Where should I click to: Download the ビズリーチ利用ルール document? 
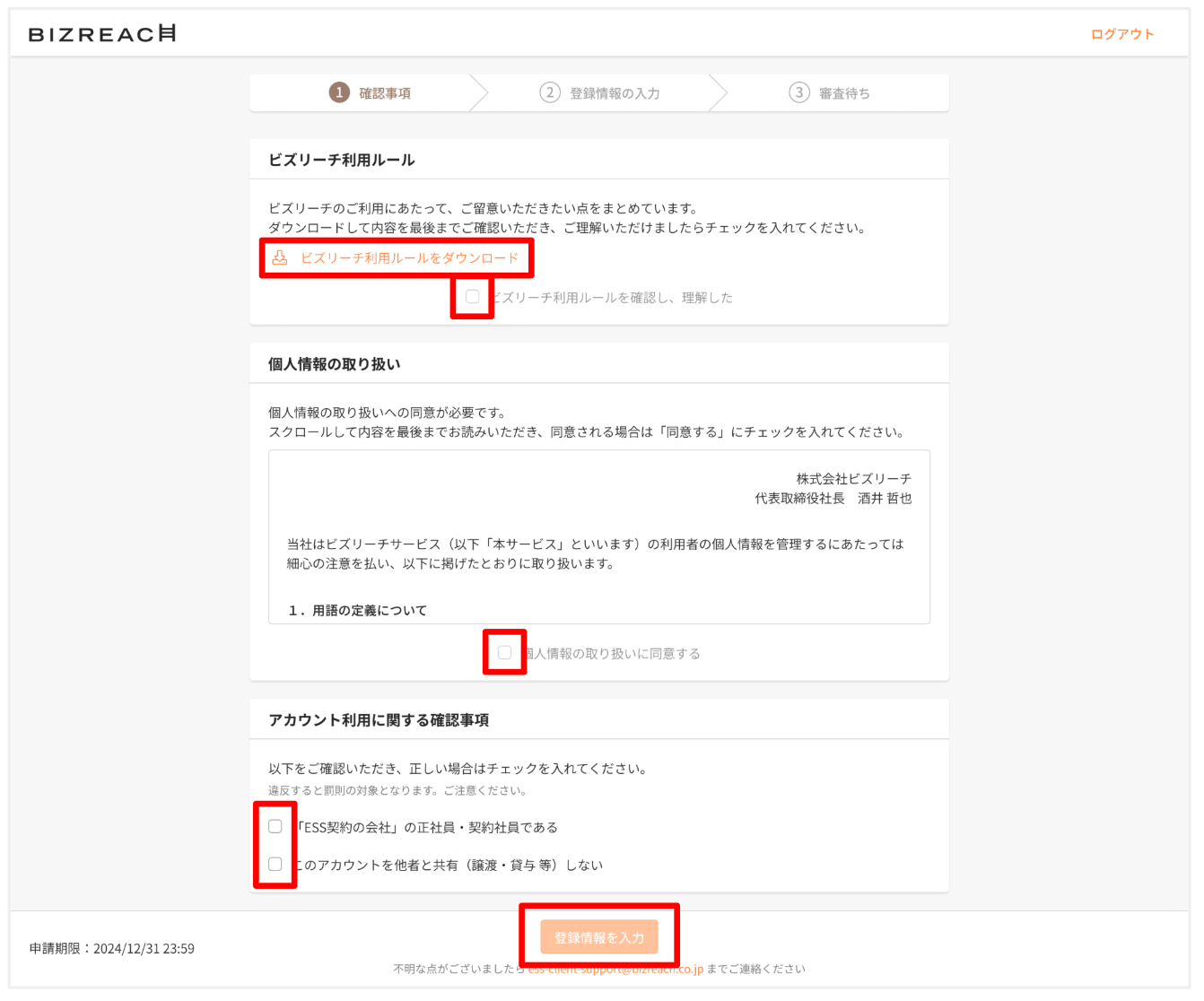pyautogui.click(x=409, y=258)
